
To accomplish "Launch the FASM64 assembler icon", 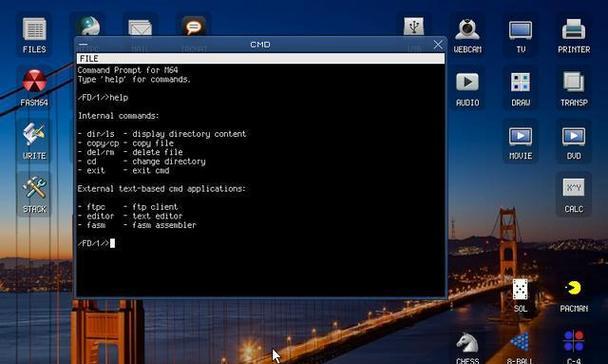I will pos(34,88).
